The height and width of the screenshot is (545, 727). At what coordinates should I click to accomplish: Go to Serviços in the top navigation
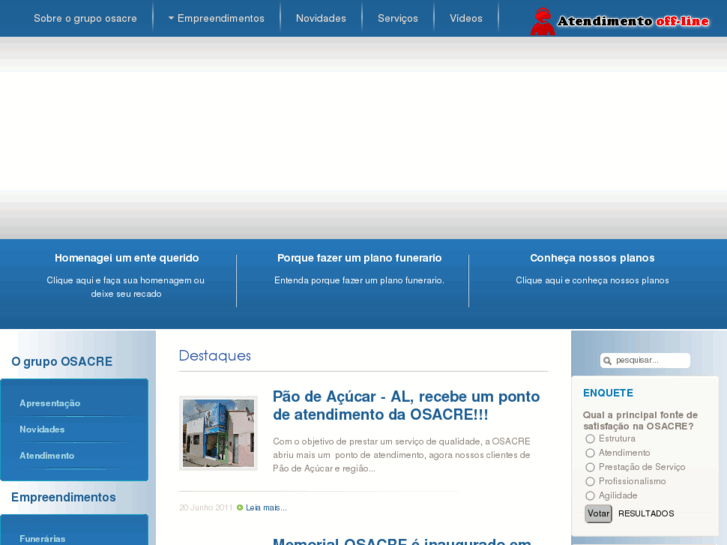coord(398,19)
